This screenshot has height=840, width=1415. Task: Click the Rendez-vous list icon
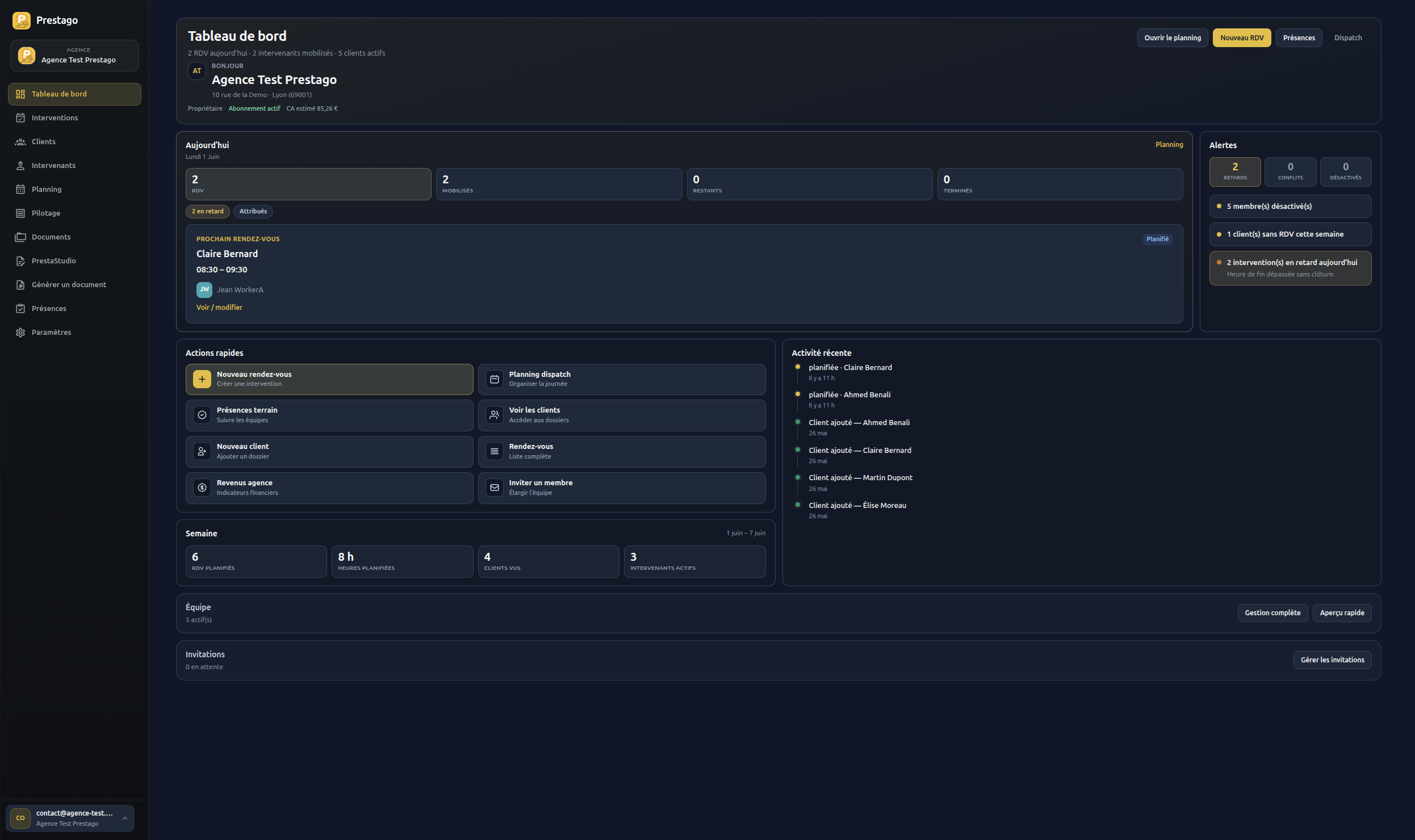click(495, 452)
